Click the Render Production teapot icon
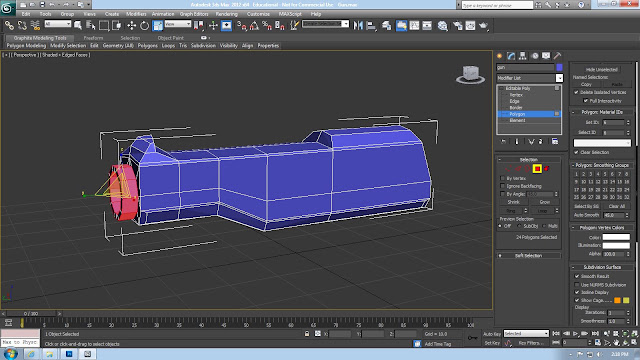This screenshot has width=640, height=360. tap(484, 26)
